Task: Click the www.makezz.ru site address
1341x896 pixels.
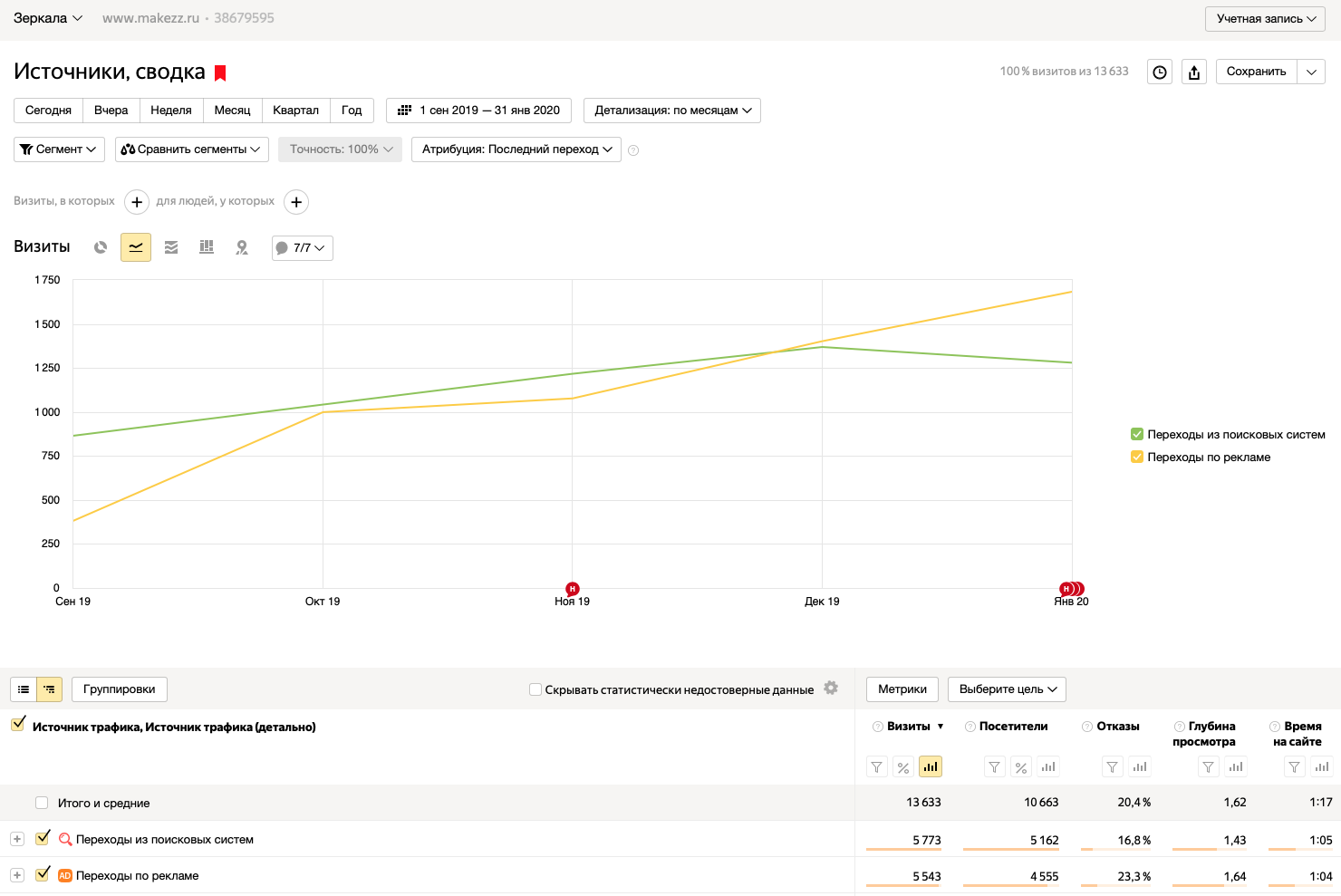Action: [x=150, y=18]
